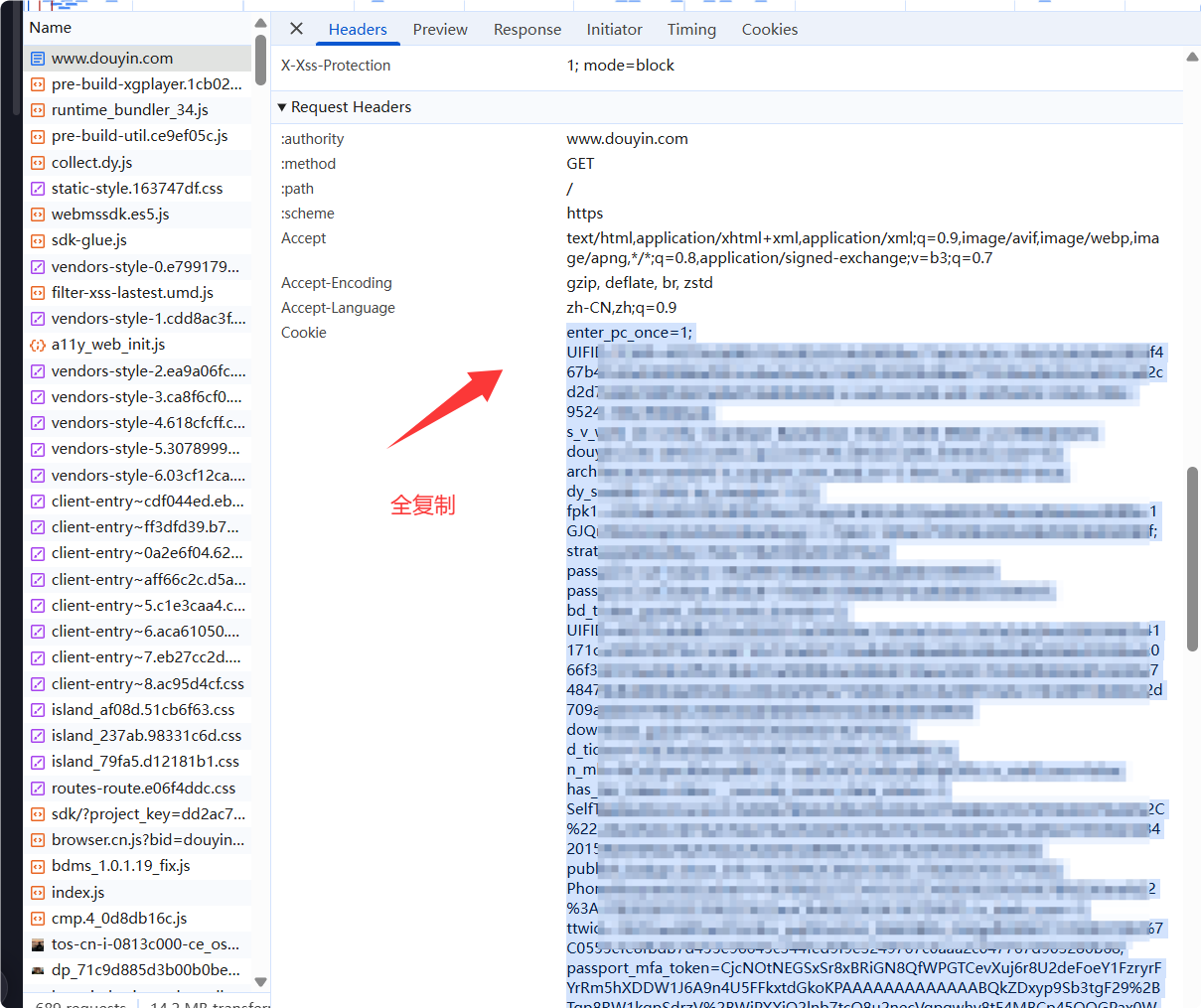Switch to the Headers tab
The height and width of the screenshot is (1008, 1201).
pos(358,30)
